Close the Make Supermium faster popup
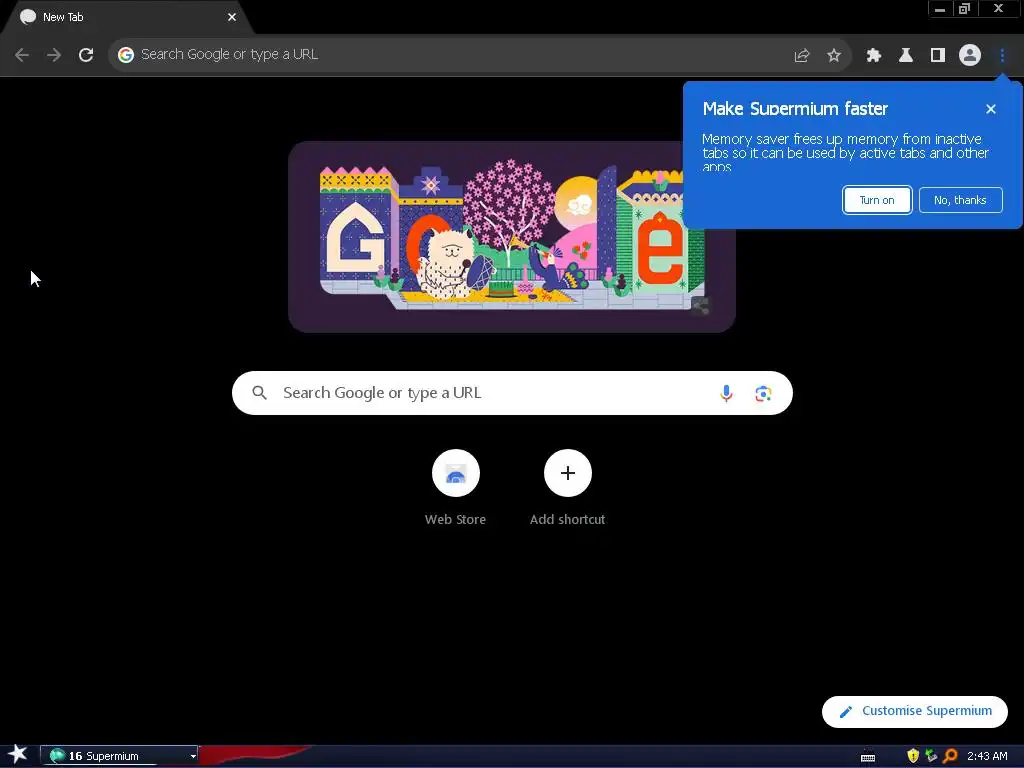The height and width of the screenshot is (768, 1024). pyautogui.click(x=991, y=109)
